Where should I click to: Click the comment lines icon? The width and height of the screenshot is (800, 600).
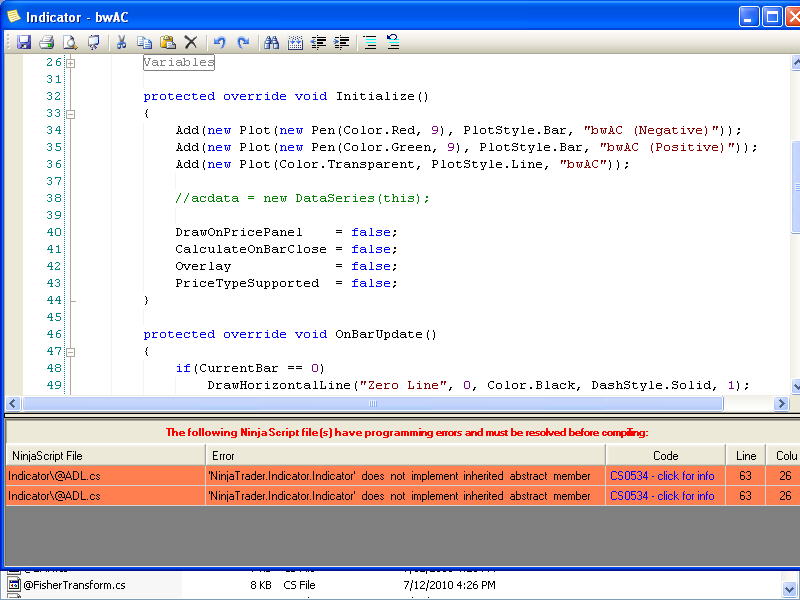(370, 42)
